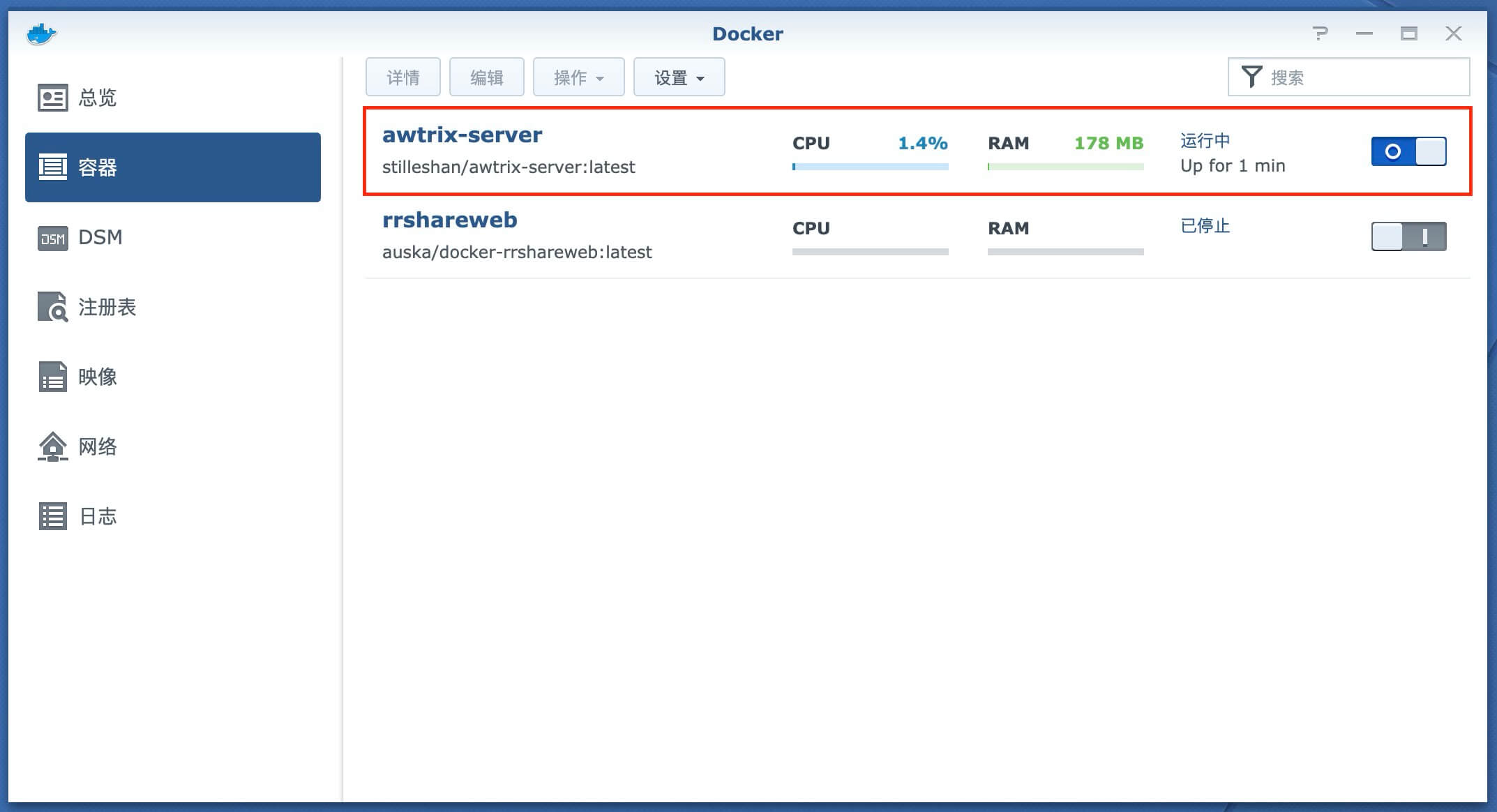Turn off the awtrix-server container switch
The width and height of the screenshot is (1497, 812).
(x=1408, y=151)
